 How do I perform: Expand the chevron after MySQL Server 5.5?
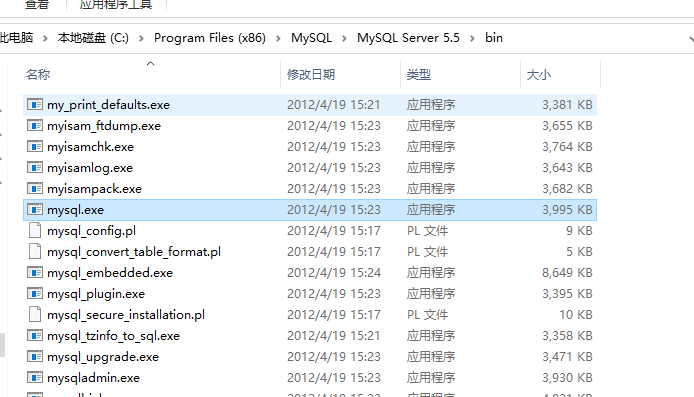tap(472, 39)
